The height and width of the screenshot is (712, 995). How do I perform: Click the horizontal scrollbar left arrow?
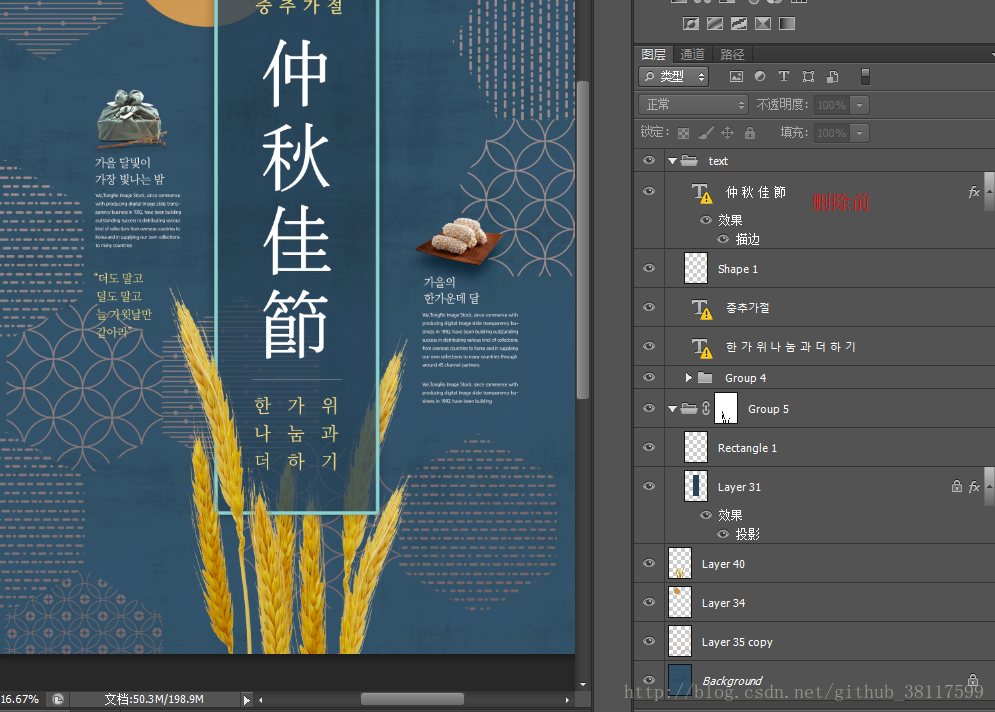pos(261,700)
